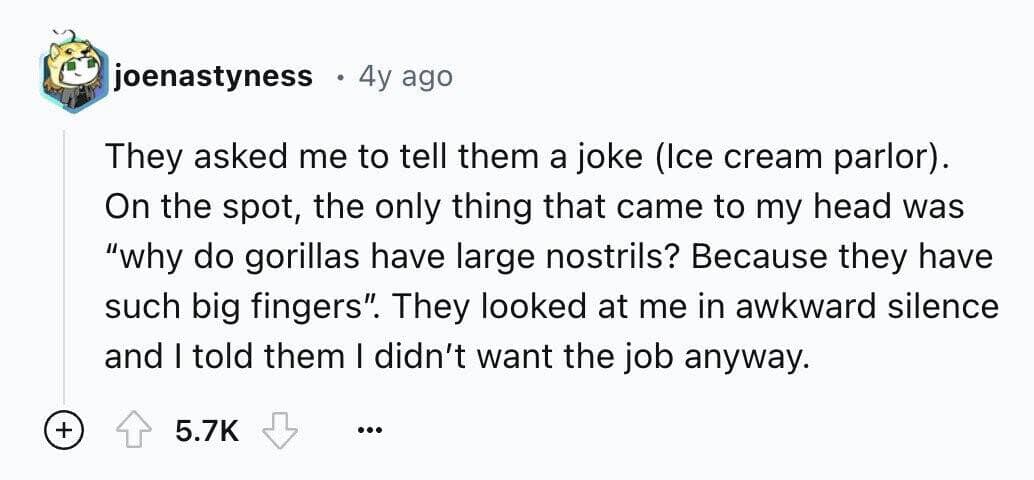This screenshot has height=480, width=1034.
Task: Click the 5.7K vote score
Action: click(207, 432)
